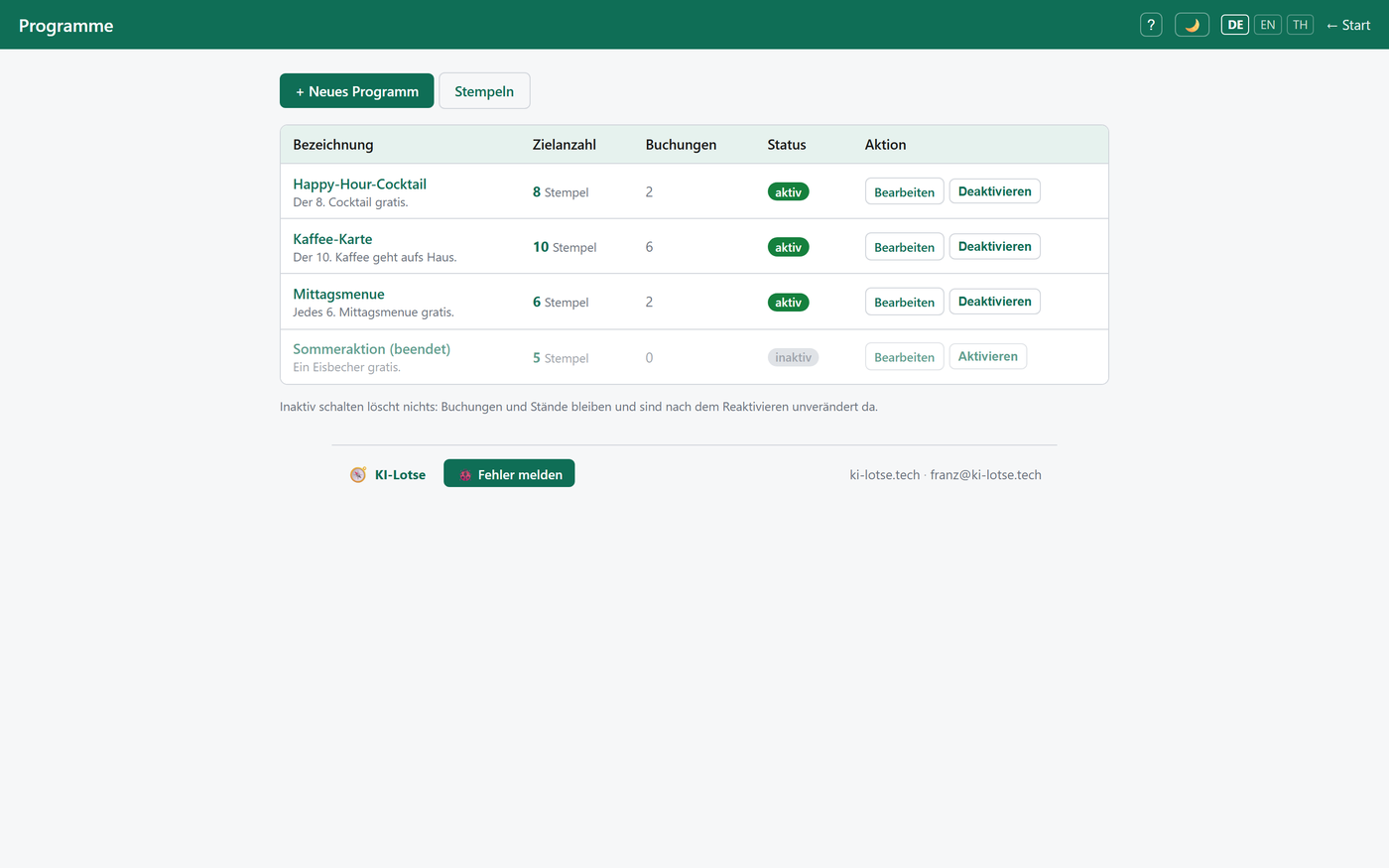The width and height of the screenshot is (1389, 868).
Task: Click 'Der 10. Kaffee geht aufs Haus.'
Action: tap(375, 257)
